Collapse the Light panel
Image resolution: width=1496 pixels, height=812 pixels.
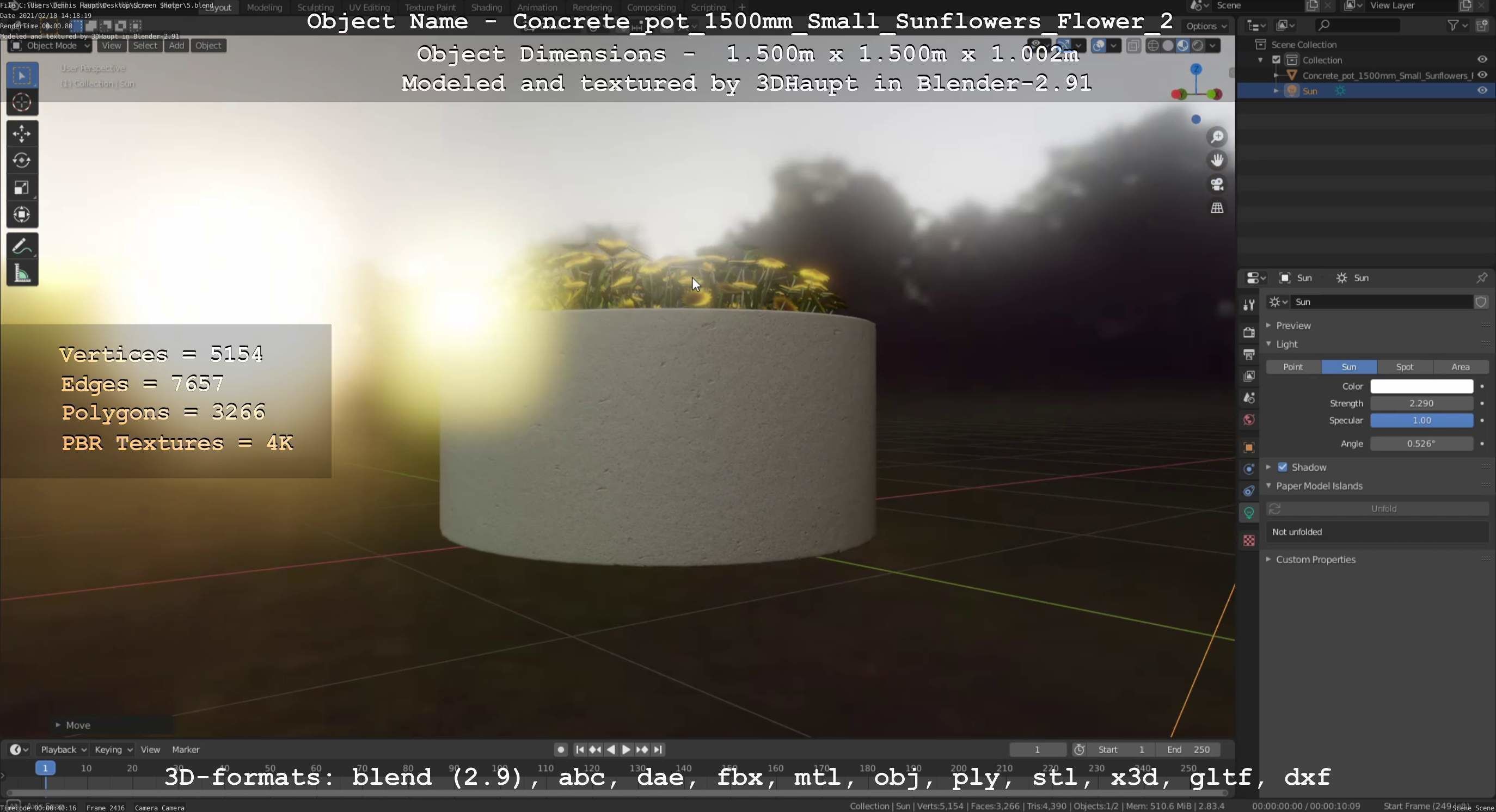(1287, 344)
